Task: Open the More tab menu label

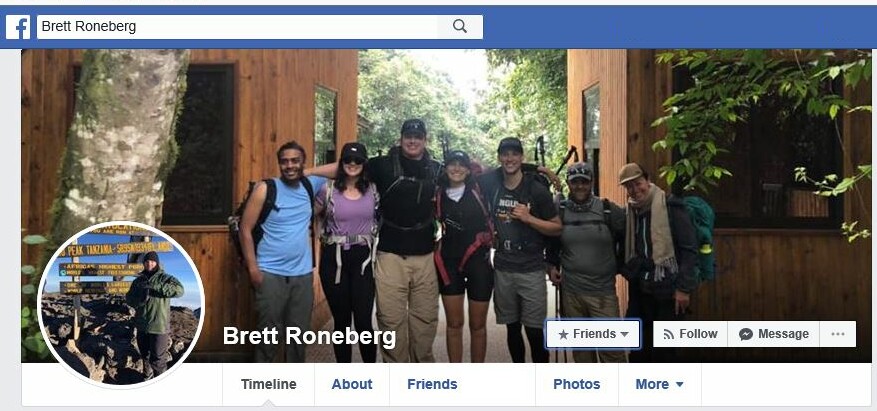Action: [652, 384]
